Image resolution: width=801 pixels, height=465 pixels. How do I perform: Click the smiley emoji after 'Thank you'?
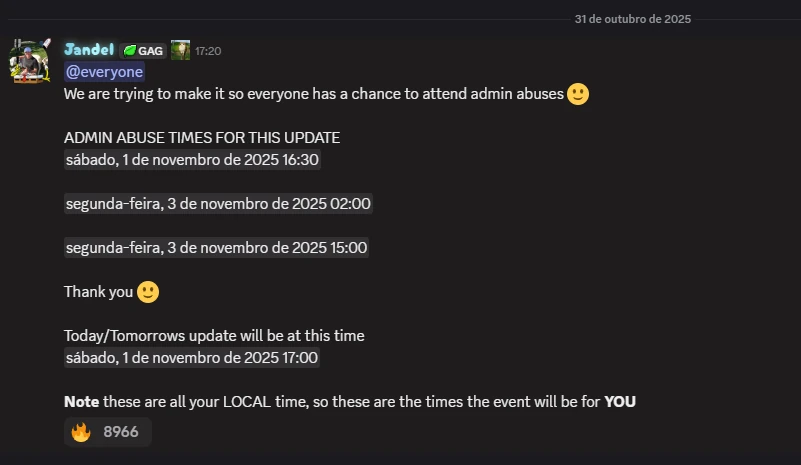pyautogui.click(x=148, y=292)
